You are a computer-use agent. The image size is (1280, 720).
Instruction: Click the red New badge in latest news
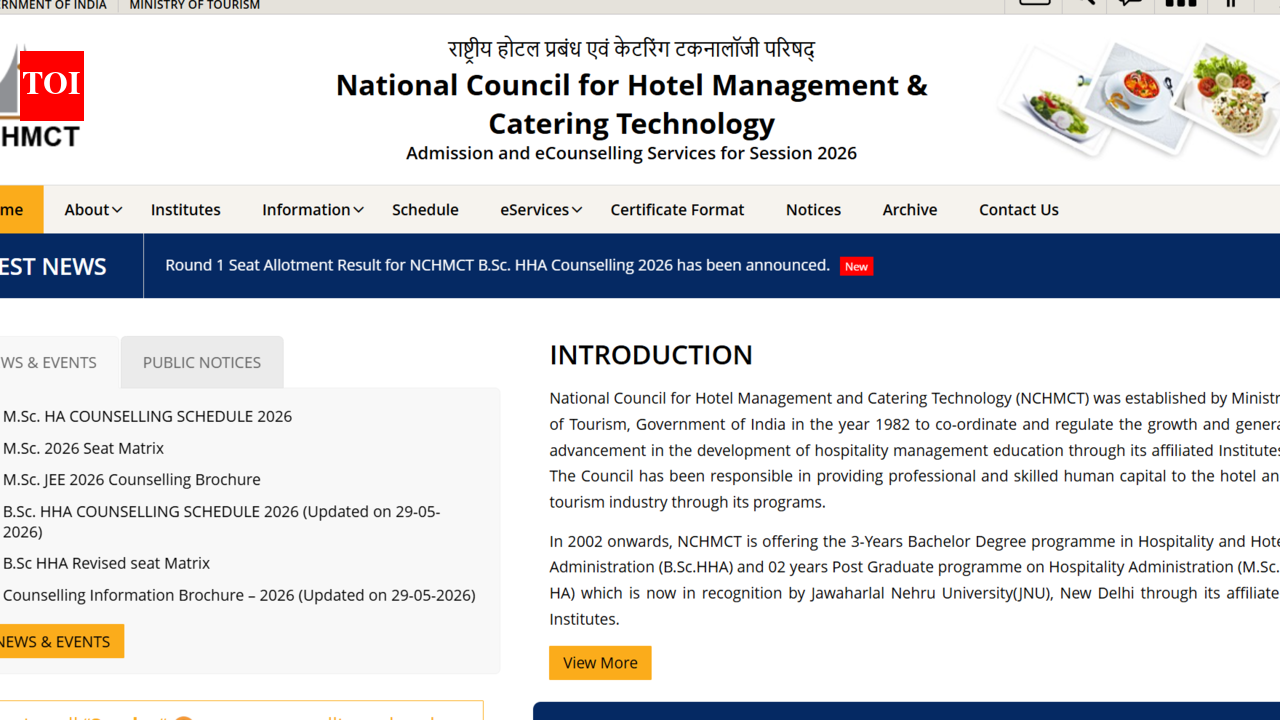(856, 266)
